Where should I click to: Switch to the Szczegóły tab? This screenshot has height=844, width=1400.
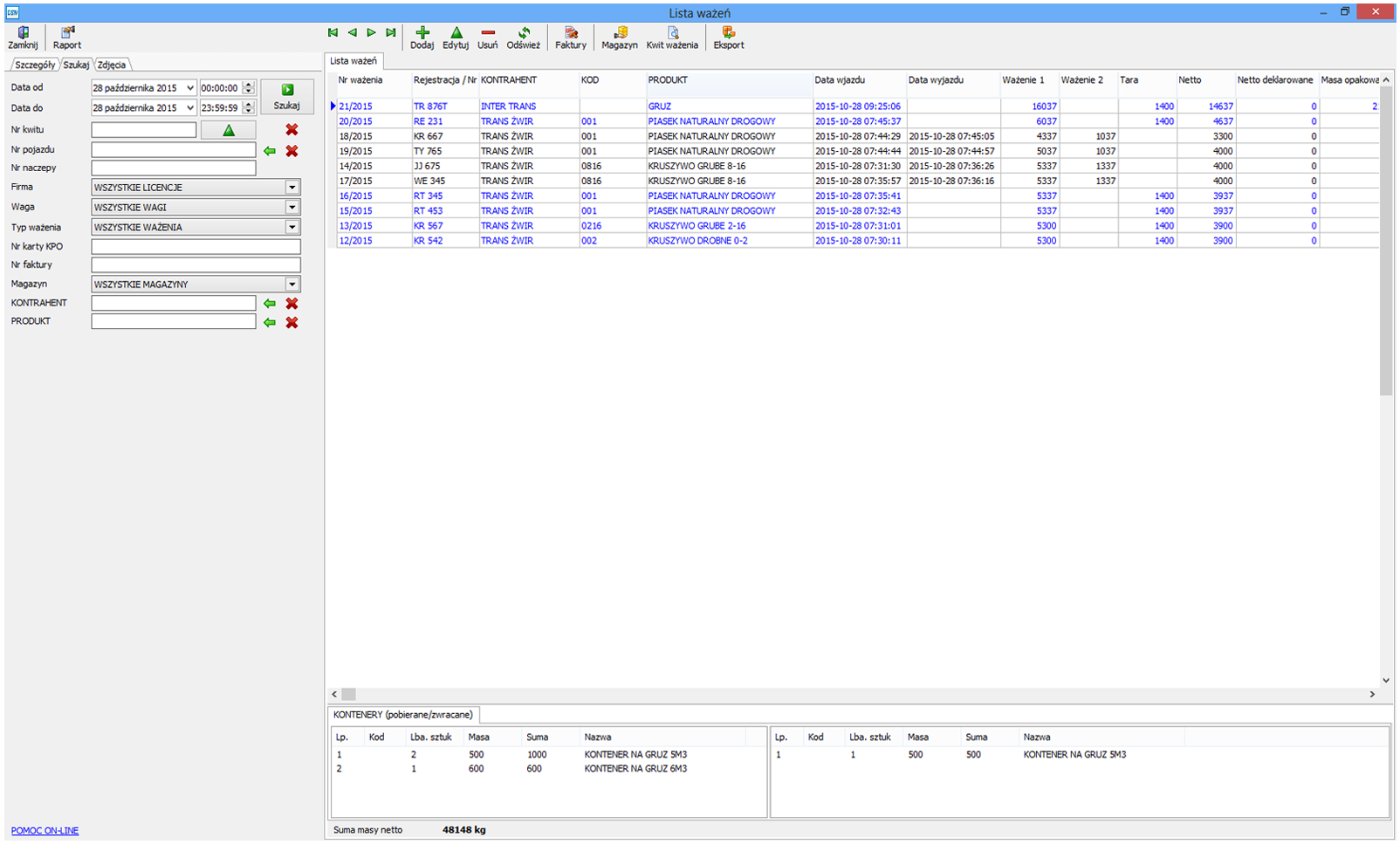click(35, 65)
